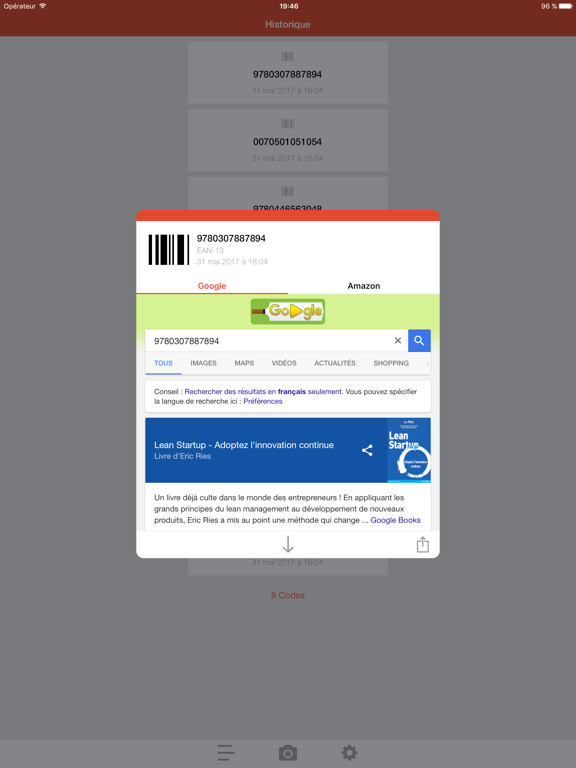
Task: Share the Lean Startup book card
Action: 367,450
